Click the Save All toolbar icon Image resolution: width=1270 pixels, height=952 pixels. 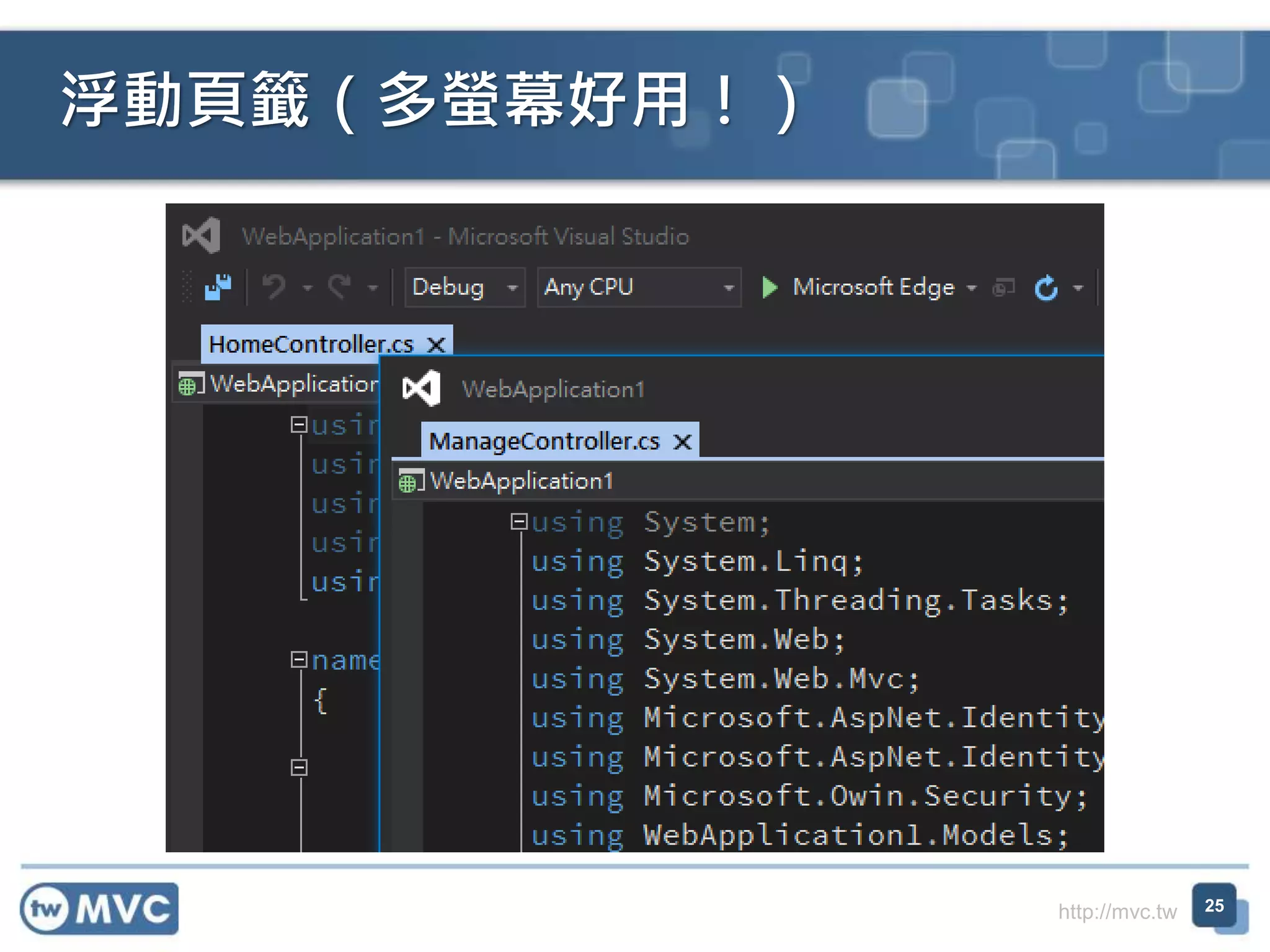[x=218, y=287]
